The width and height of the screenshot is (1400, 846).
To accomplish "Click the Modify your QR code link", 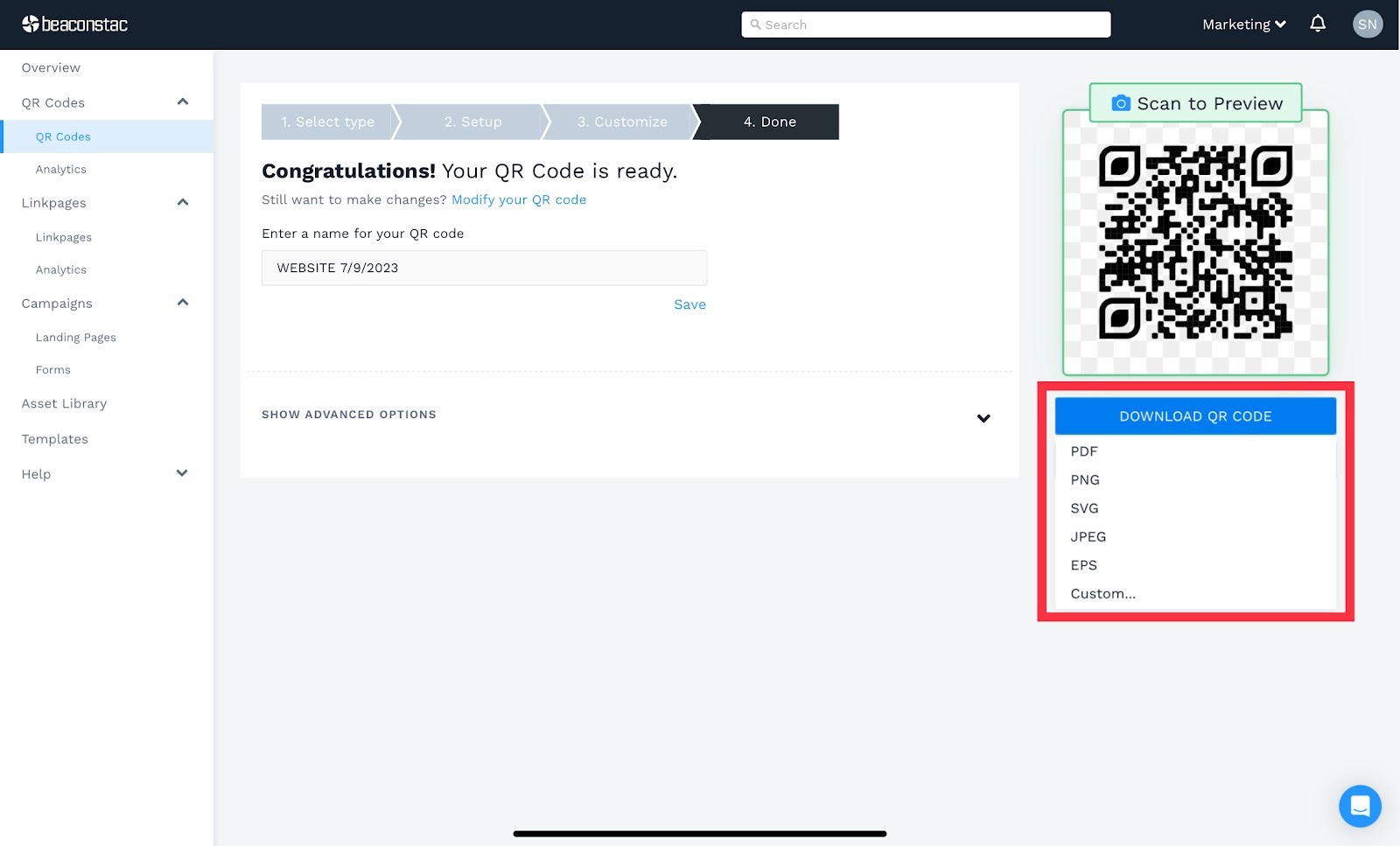I will tap(518, 199).
